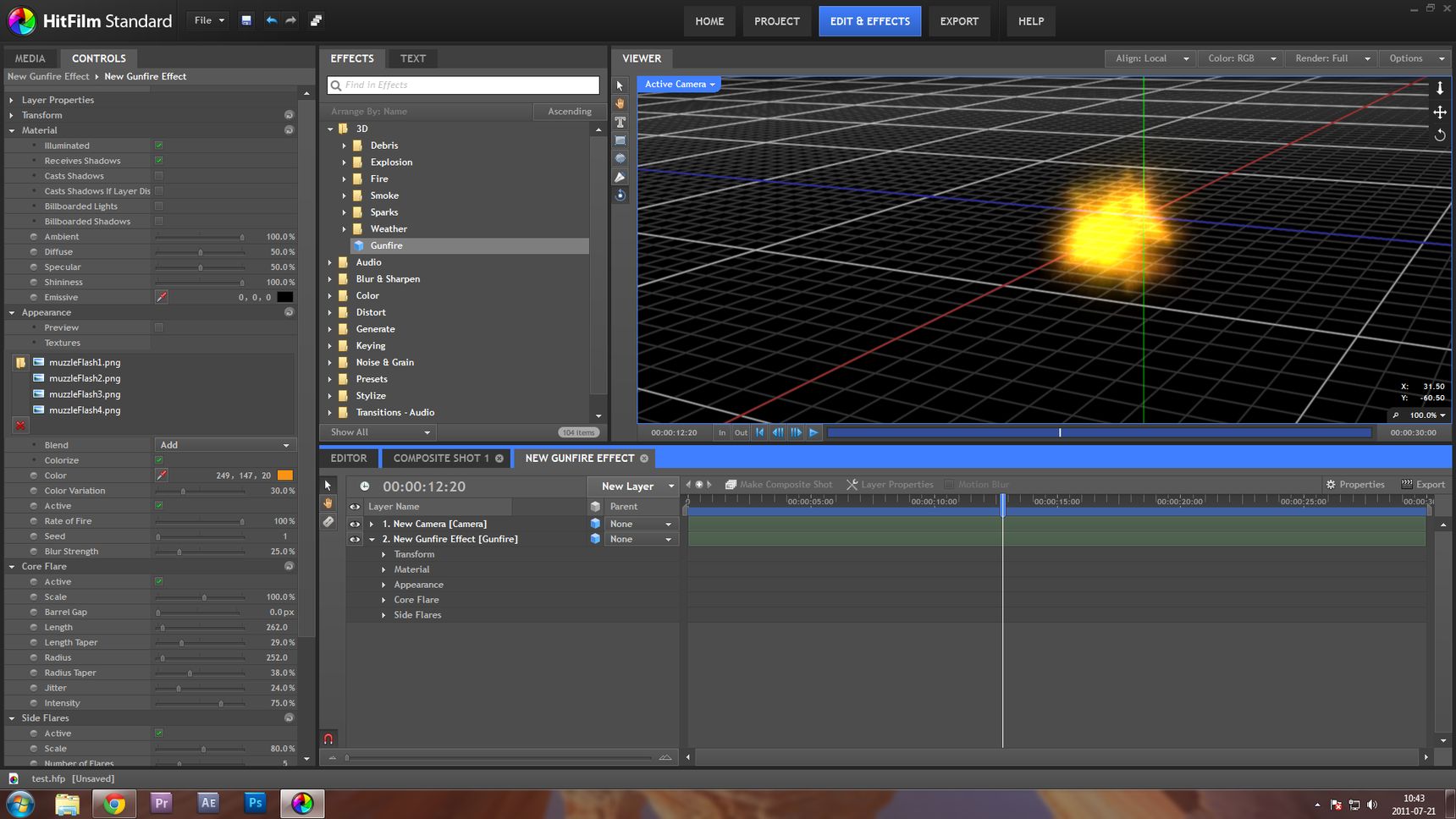This screenshot has height=819, width=1456.
Task: Select the rectangle mask tool in viewer
Action: pos(620,140)
